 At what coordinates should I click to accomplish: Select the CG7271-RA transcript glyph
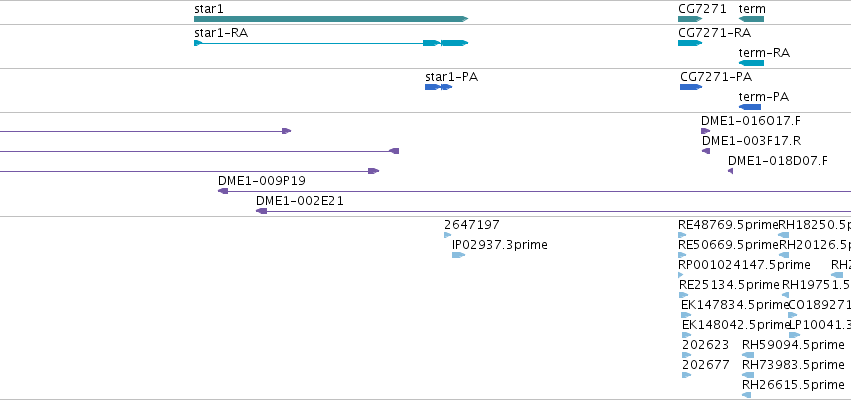(690, 43)
